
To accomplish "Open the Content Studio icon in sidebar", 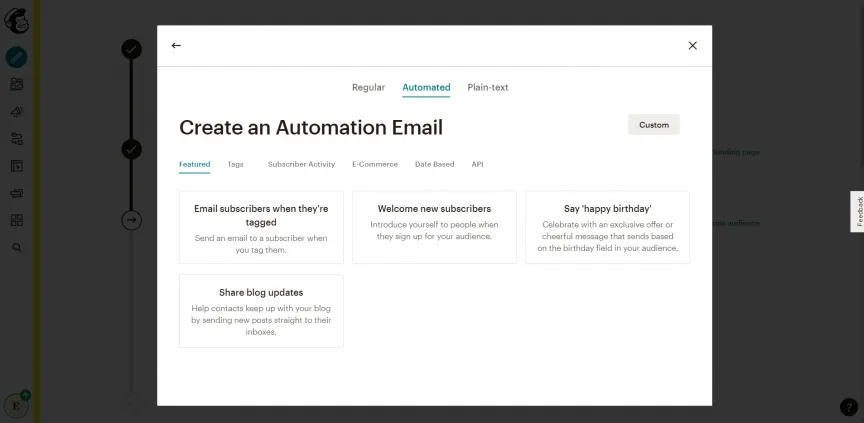I will click(17, 193).
